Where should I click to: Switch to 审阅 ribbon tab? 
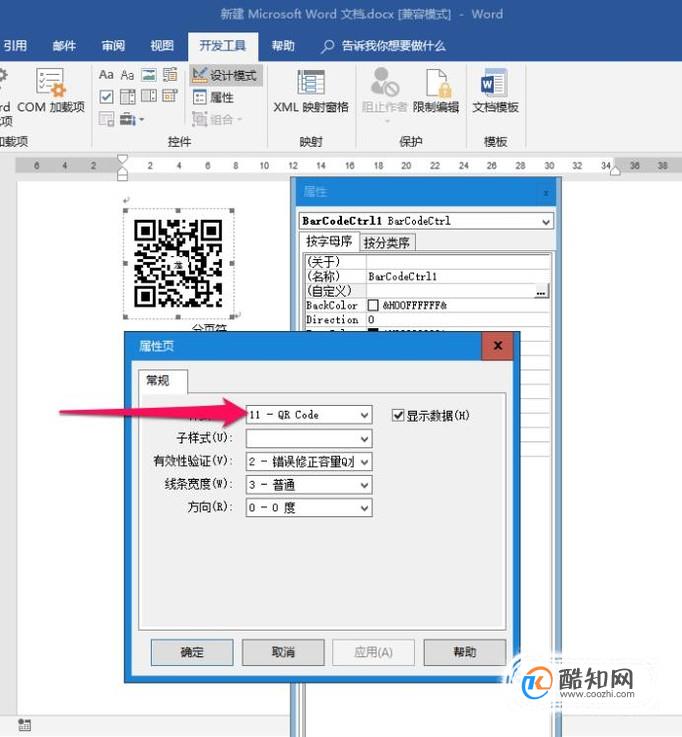coord(113,46)
